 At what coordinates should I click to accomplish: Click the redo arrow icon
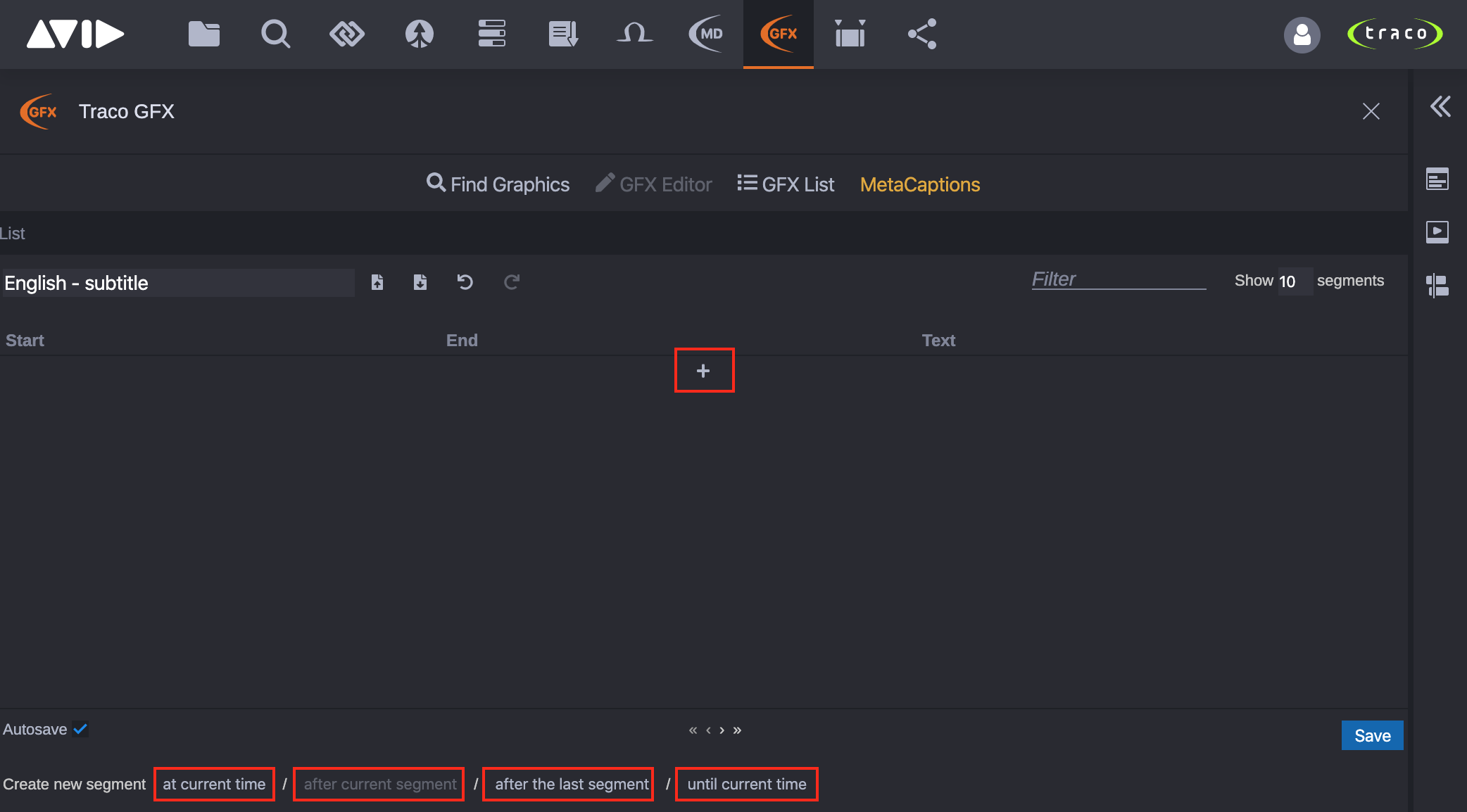pyautogui.click(x=512, y=282)
